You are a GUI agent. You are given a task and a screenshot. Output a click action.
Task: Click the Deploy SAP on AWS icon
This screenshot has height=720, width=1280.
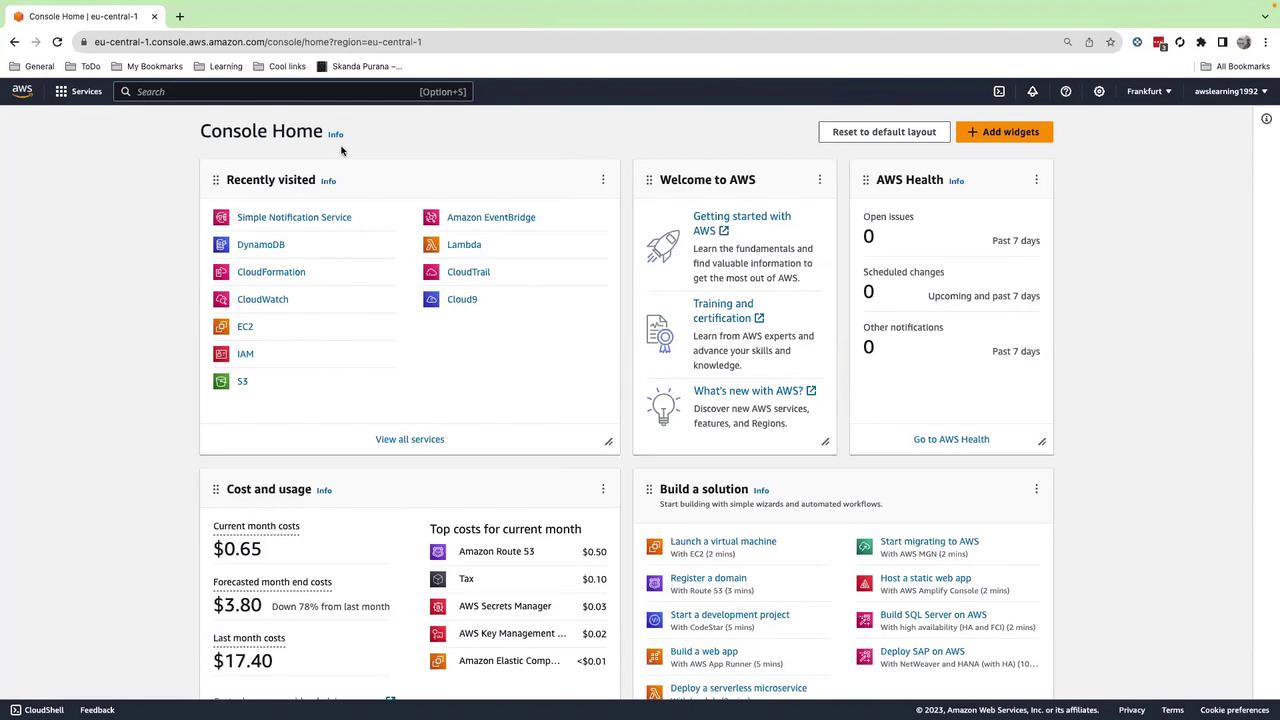coord(864,657)
